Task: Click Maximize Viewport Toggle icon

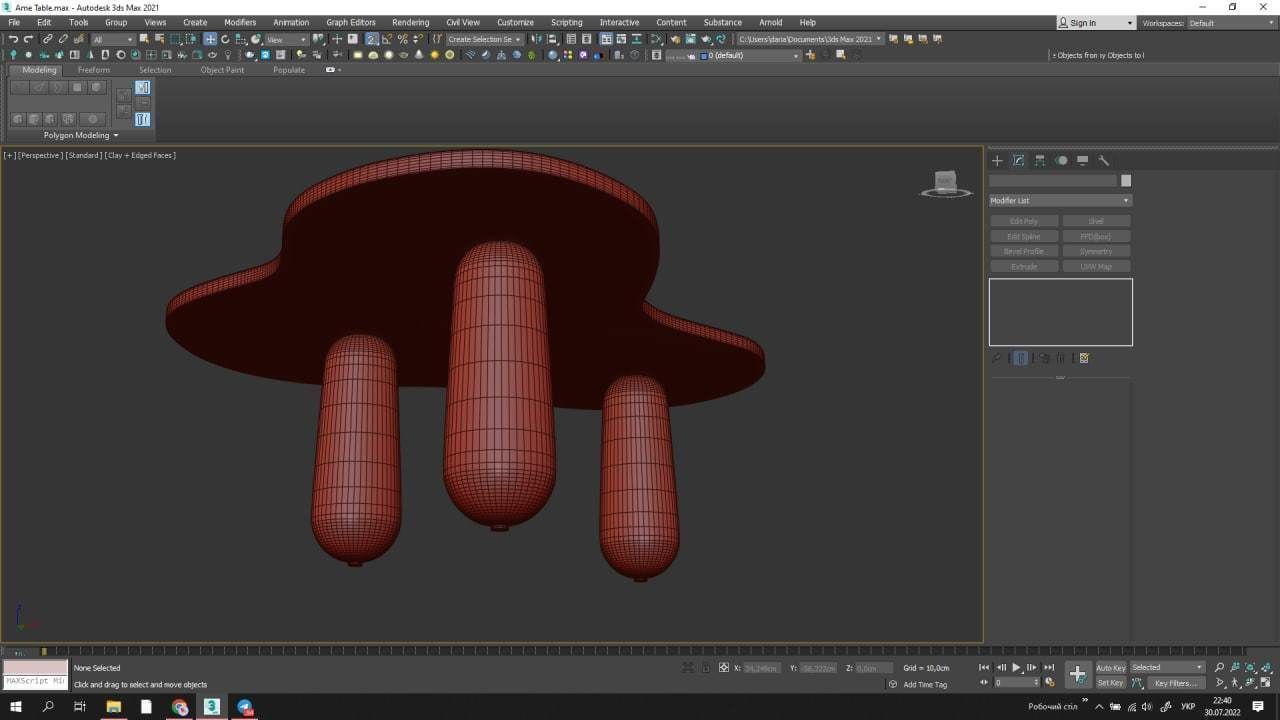Action: (x=1267, y=683)
